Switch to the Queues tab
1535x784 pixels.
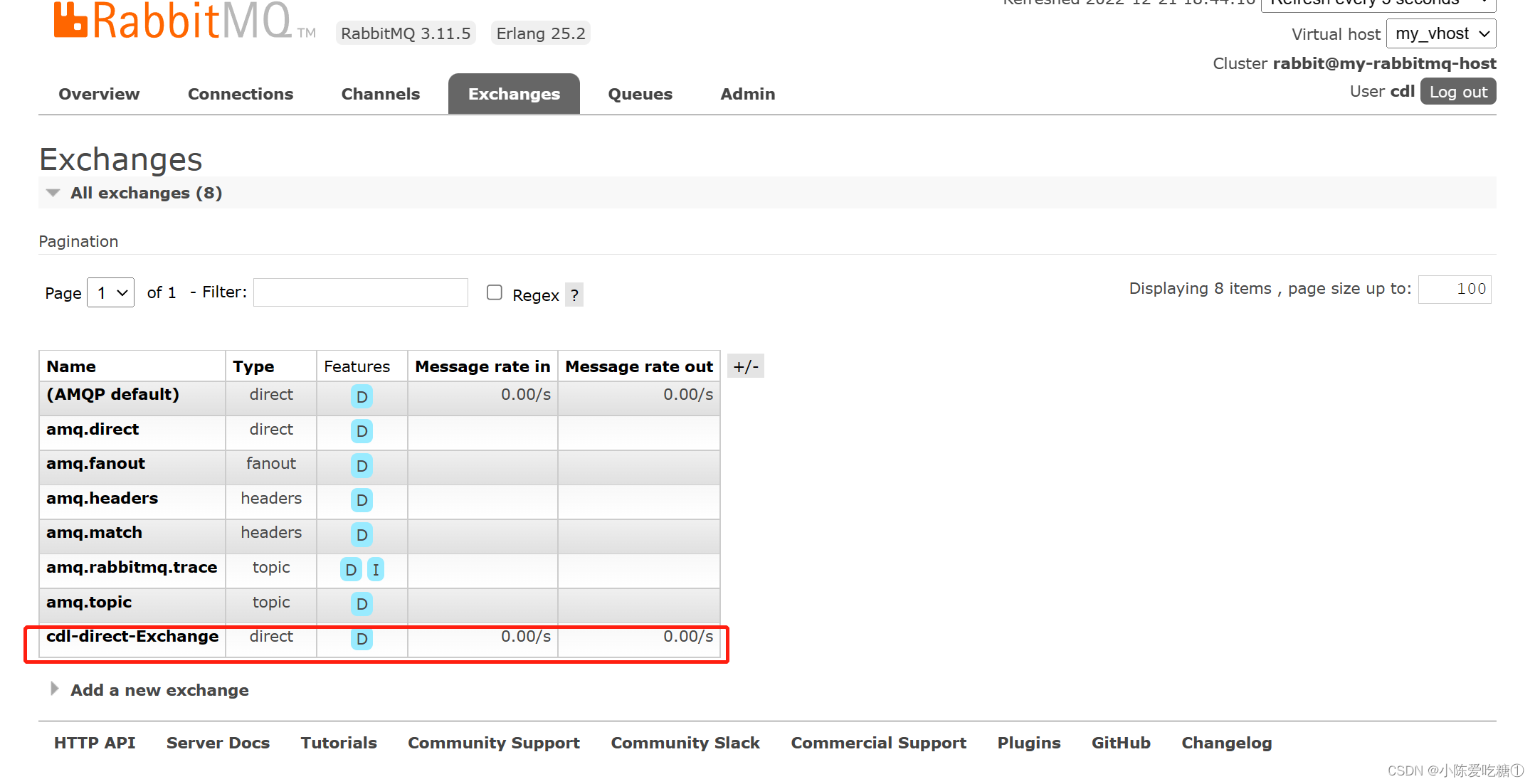click(x=640, y=94)
